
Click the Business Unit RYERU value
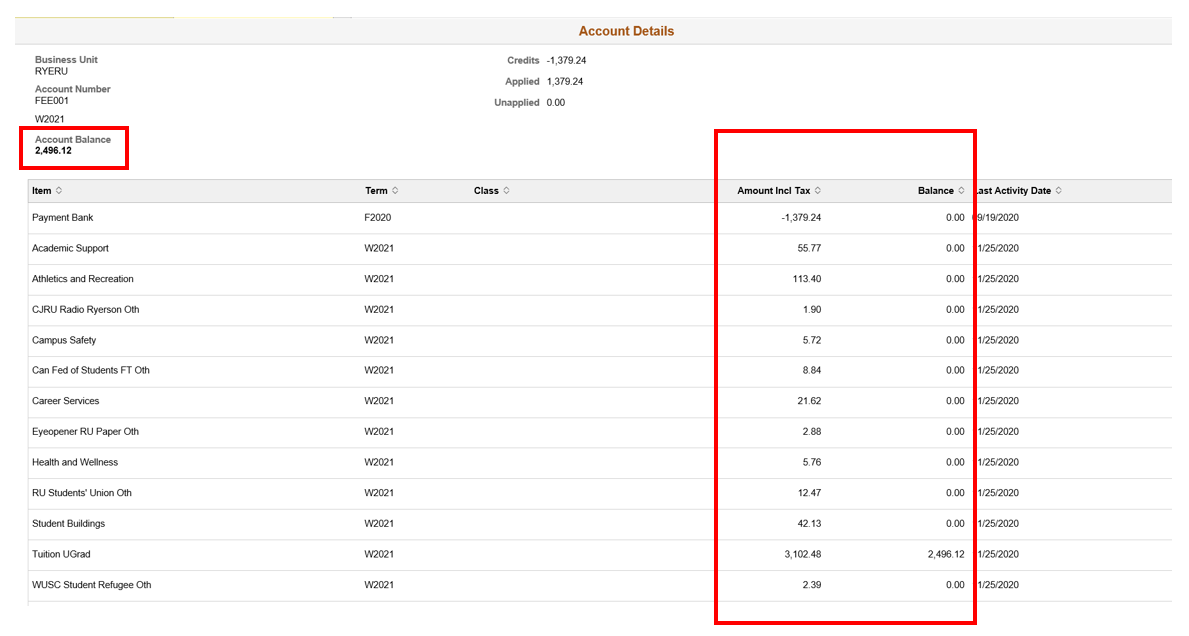[51, 71]
